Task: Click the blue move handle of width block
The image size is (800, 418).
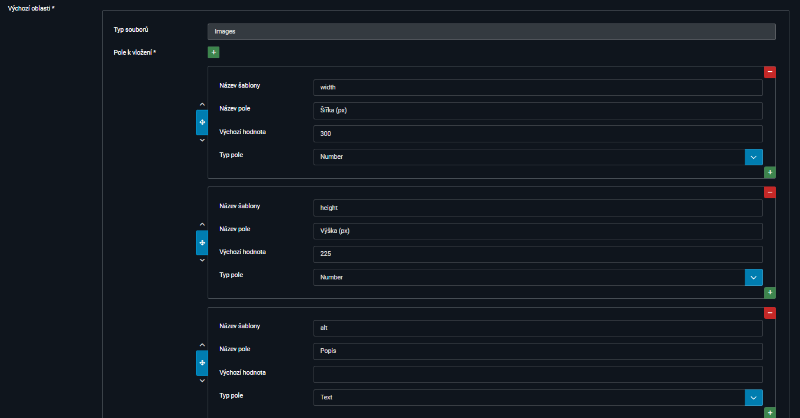Action: coord(202,122)
